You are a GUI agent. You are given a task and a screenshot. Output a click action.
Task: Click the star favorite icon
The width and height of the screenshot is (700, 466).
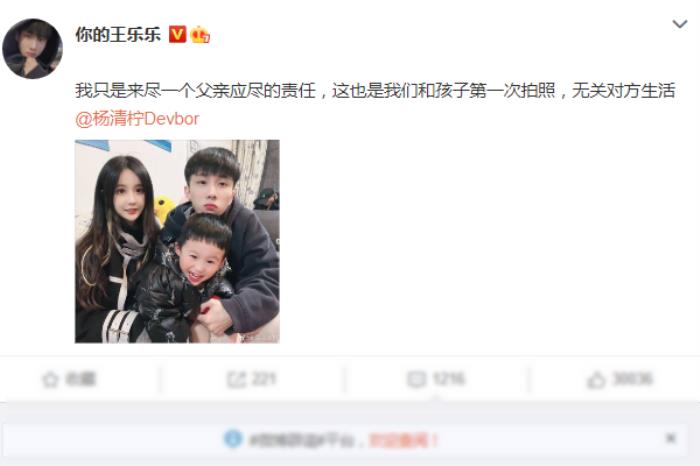point(50,380)
